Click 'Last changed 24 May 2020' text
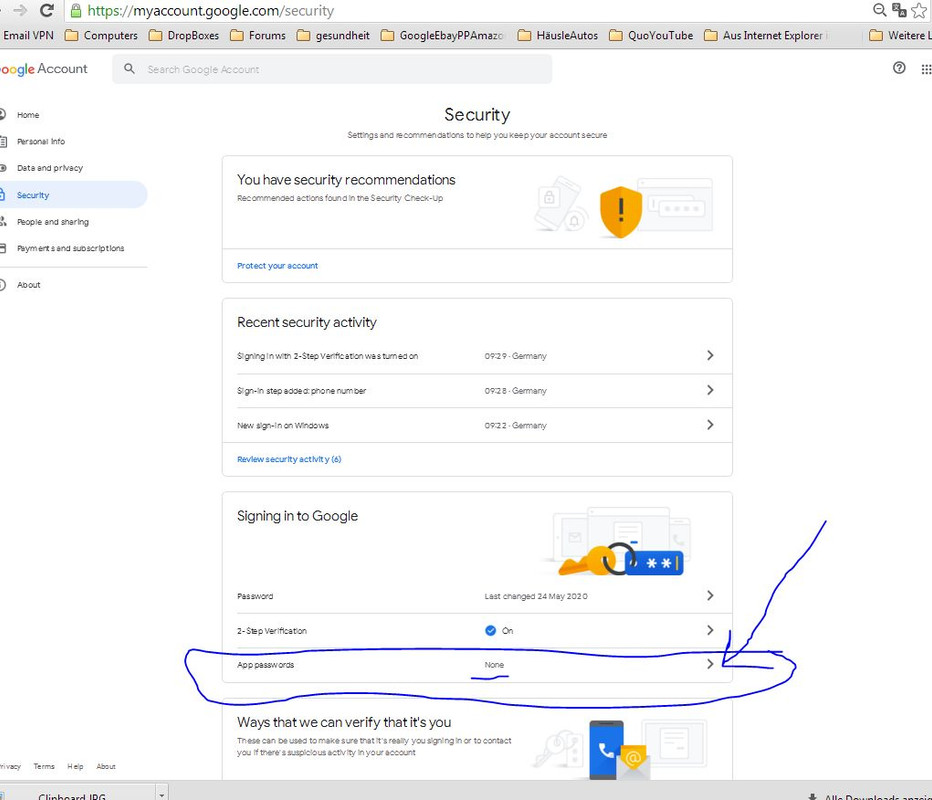The width and height of the screenshot is (932, 800). pyautogui.click(x=536, y=596)
